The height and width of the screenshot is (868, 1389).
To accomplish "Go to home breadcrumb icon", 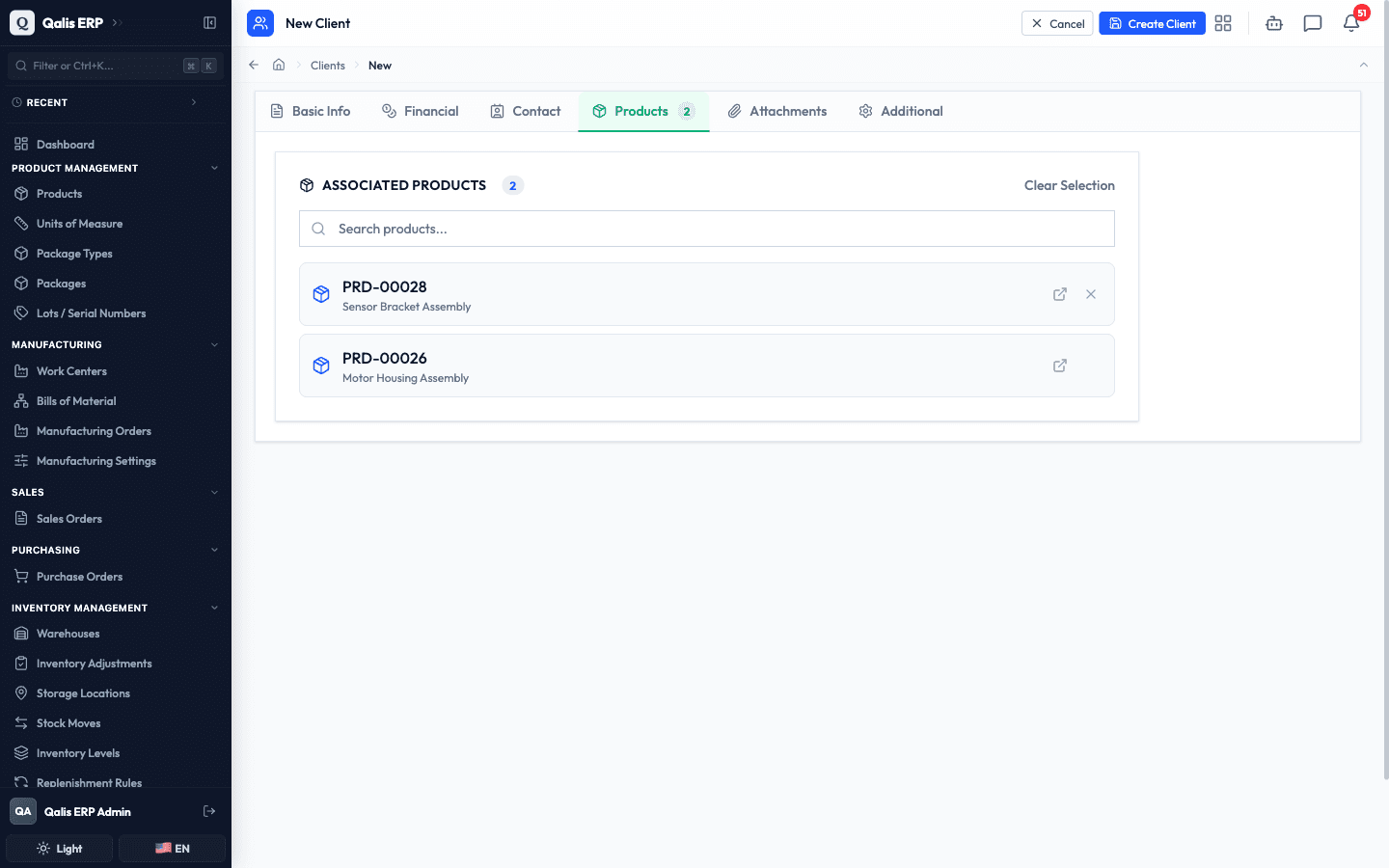I will [279, 65].
